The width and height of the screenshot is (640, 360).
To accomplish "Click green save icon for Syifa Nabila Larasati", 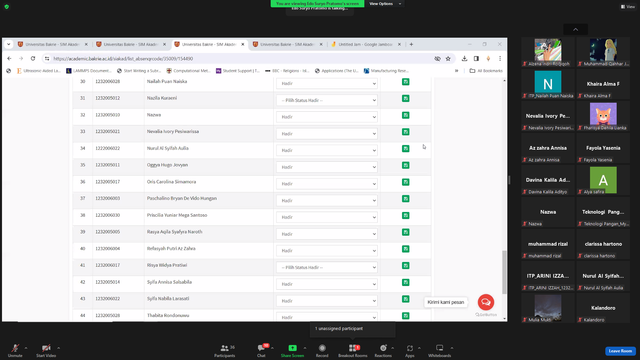I will (x=405, y=300).
